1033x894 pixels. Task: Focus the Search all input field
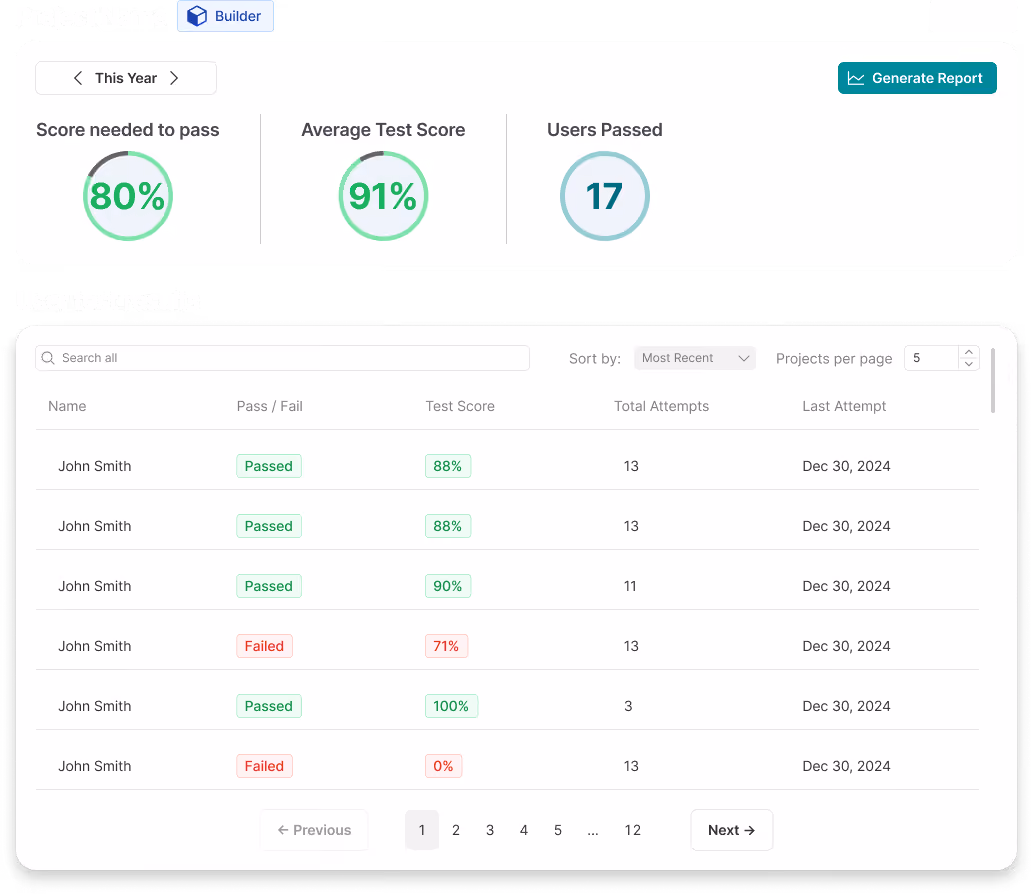(282, 358)
